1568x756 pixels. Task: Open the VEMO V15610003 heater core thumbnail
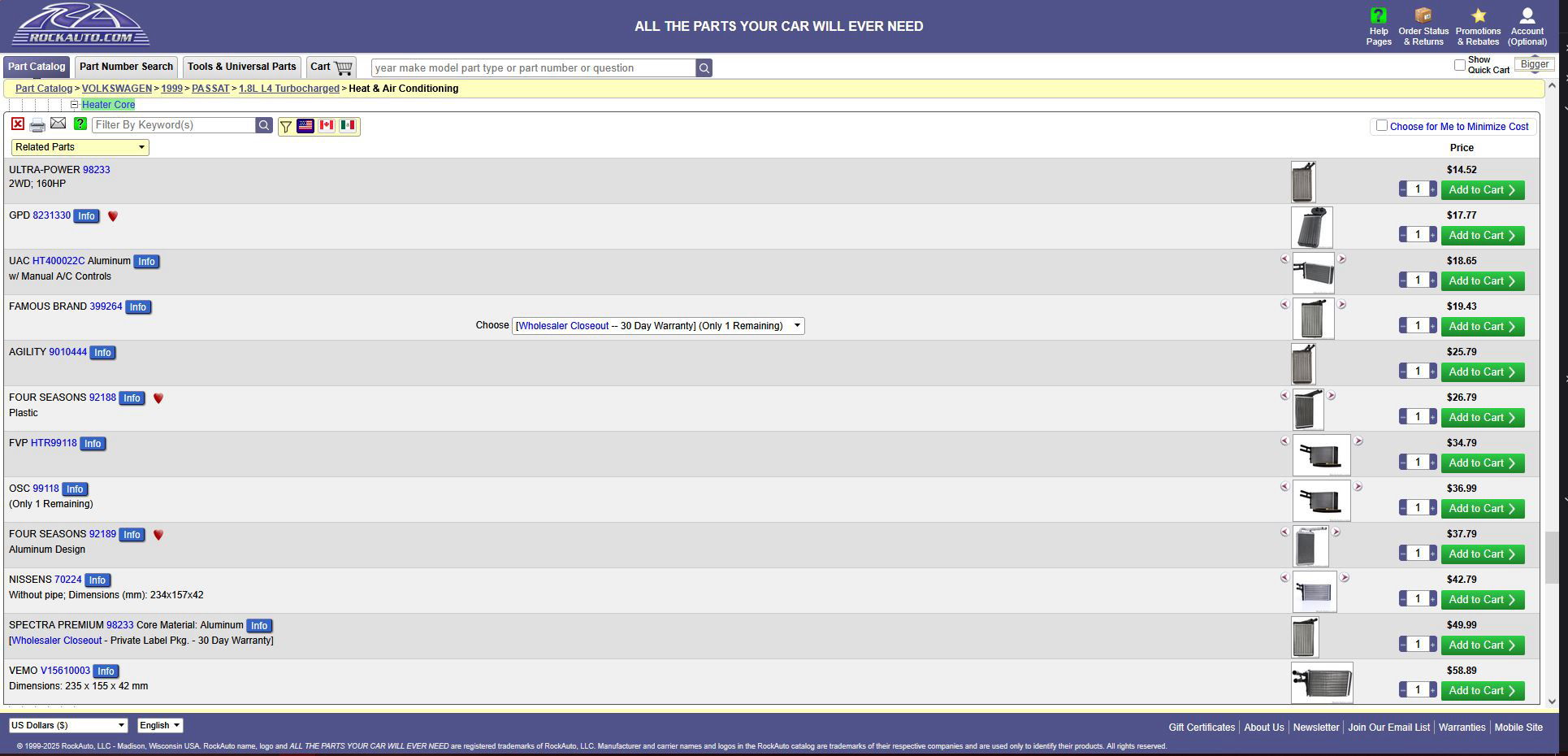[x=1322, y=683]
